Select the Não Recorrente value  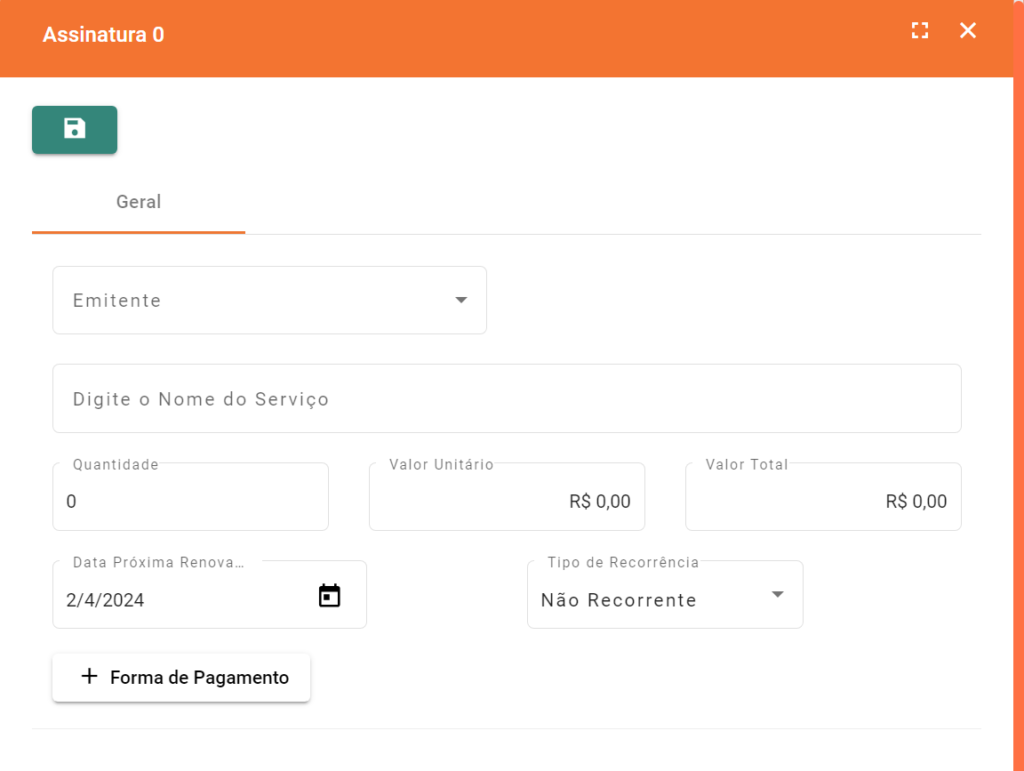pos(618,600)
